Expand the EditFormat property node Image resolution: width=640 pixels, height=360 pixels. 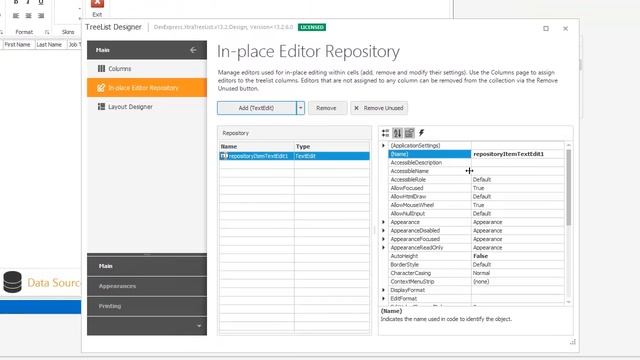[x=383, y=299]
